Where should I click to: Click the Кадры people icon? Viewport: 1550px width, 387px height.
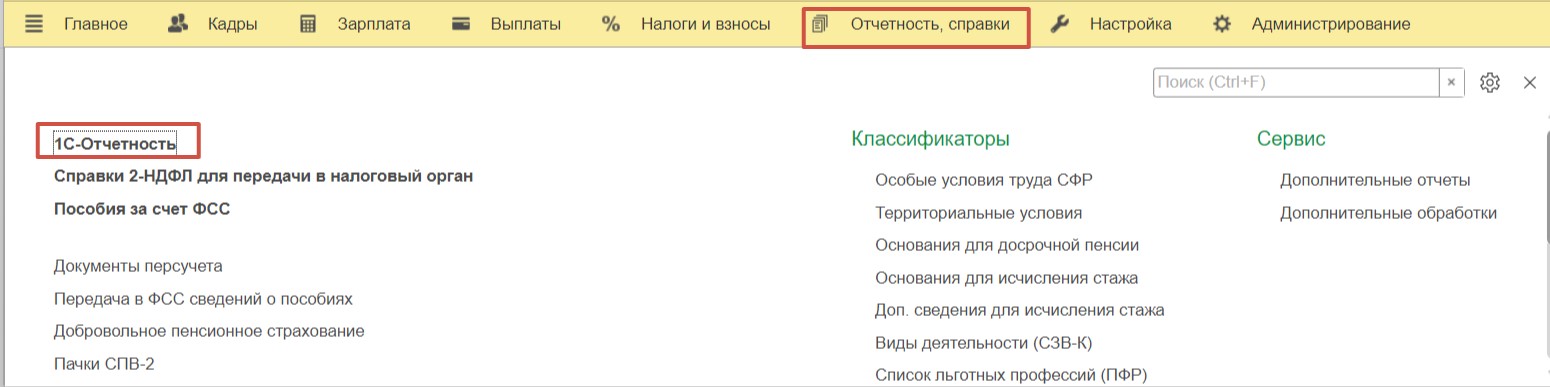tap(178, 24)
